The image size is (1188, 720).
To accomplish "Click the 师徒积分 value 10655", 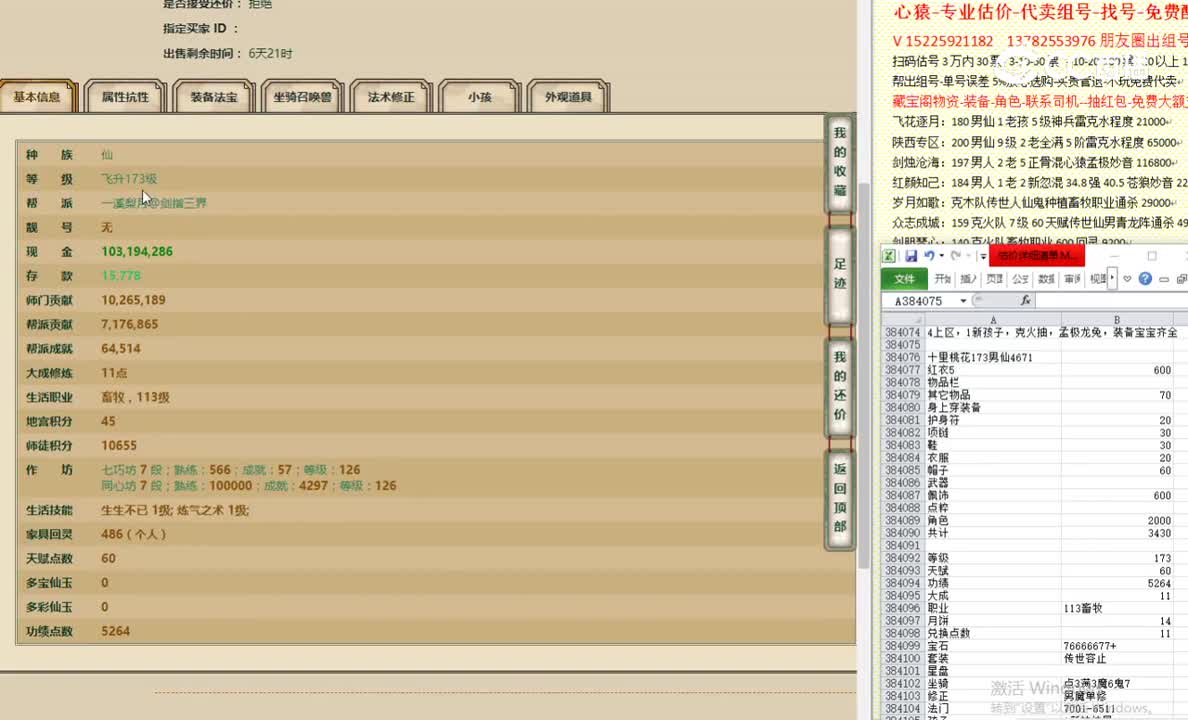I will (x=119, y=446).
